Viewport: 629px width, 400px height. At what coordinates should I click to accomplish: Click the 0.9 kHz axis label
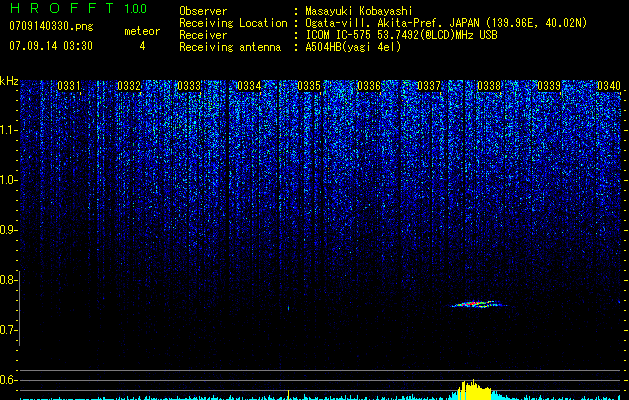[x=8, y=230]
